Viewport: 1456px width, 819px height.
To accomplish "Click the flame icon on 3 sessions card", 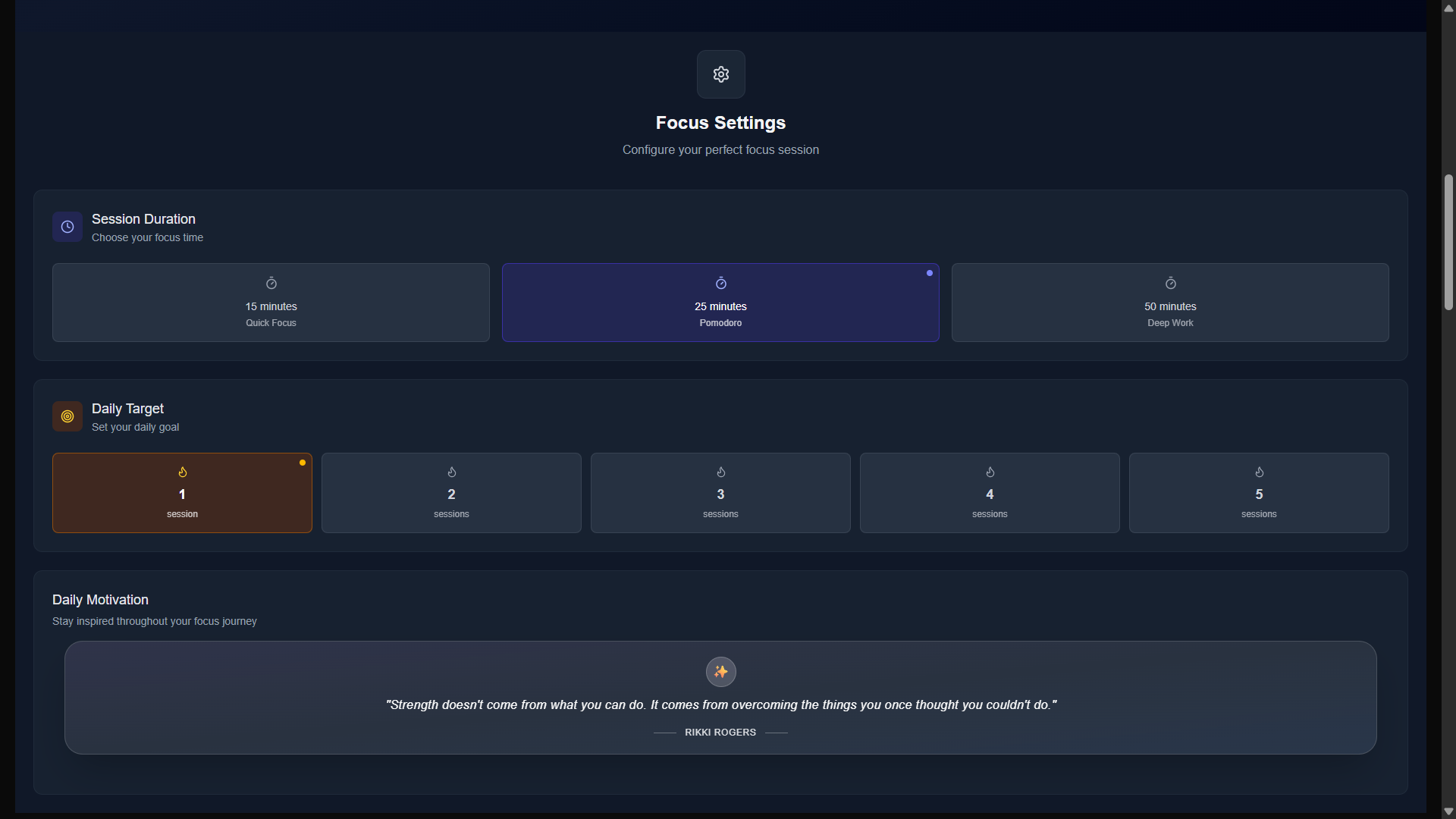I will coord(720,472).
